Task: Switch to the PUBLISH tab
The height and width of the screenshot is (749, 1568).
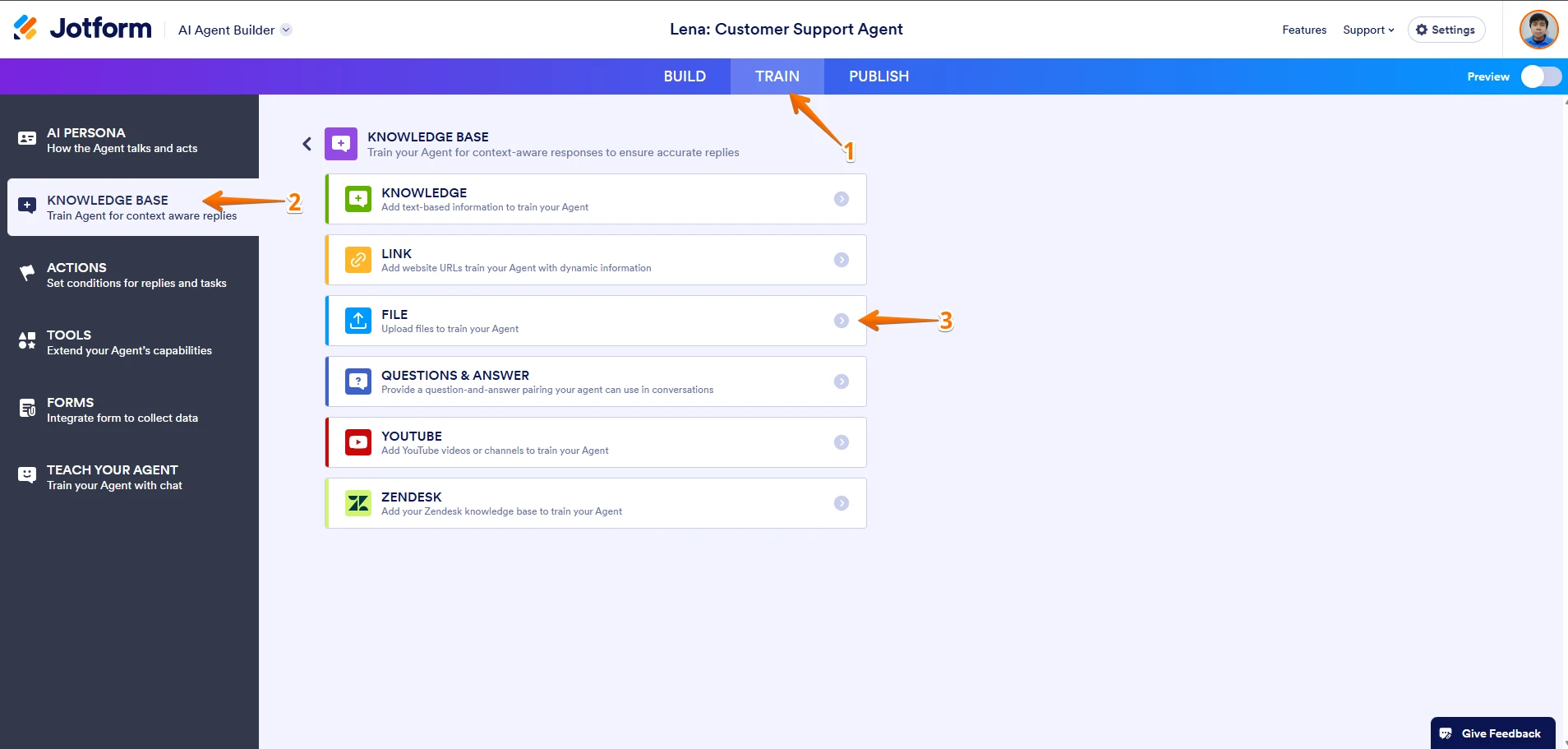Action: click(878, 76)
